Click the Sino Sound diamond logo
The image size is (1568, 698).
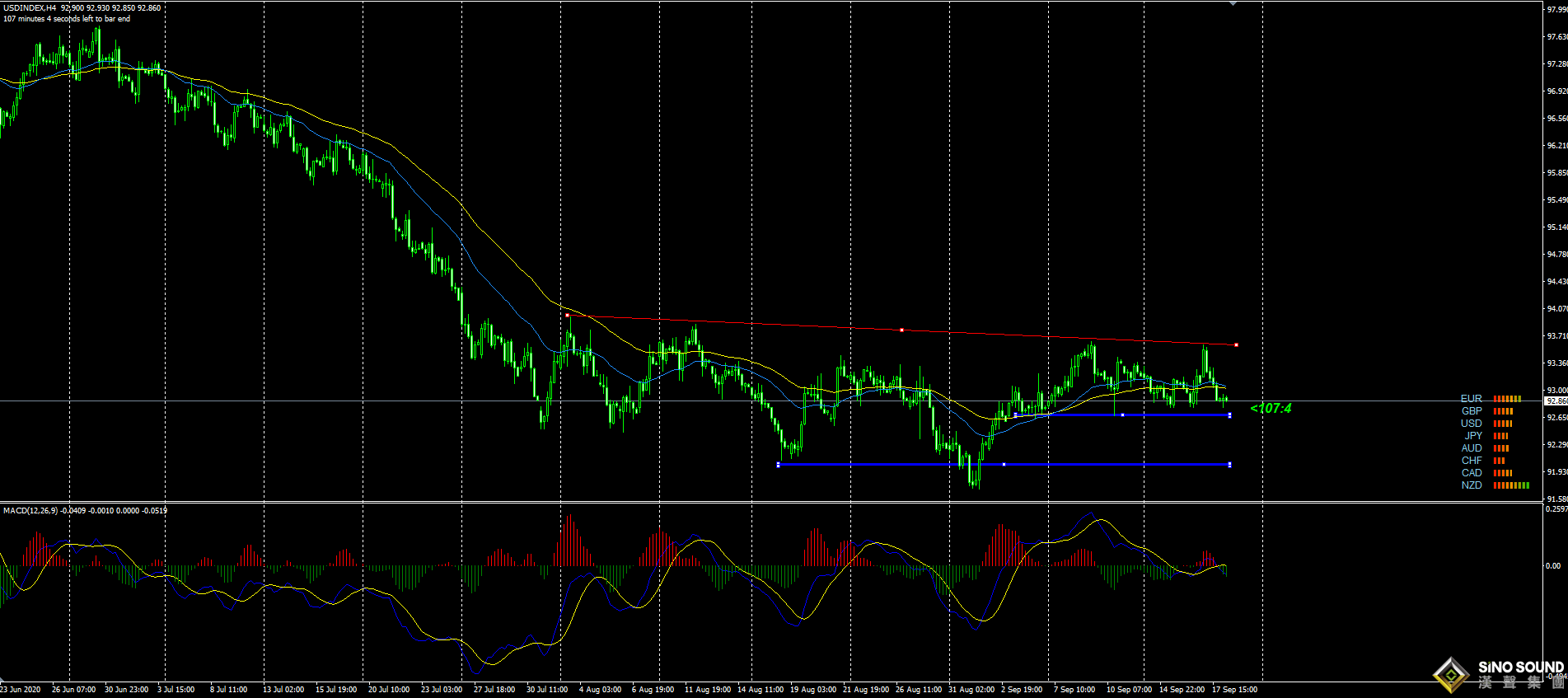1451,675
